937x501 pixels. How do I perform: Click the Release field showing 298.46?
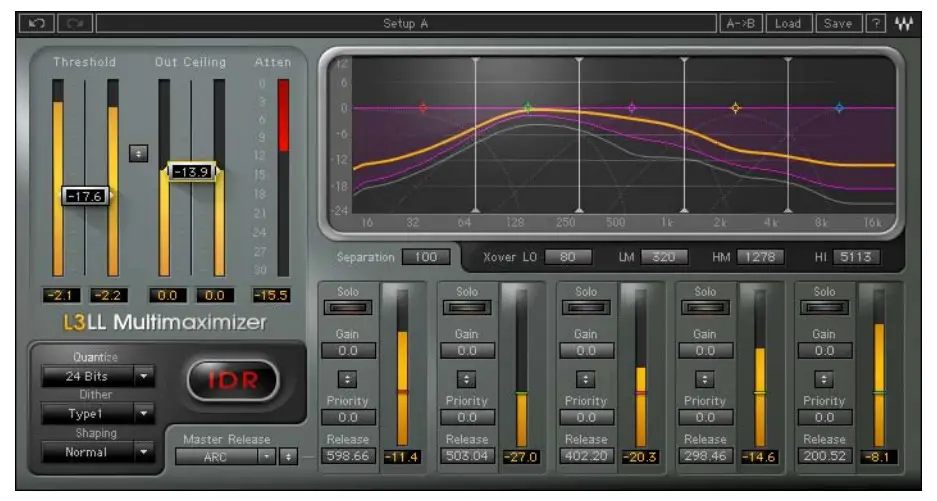pos(705,456)
